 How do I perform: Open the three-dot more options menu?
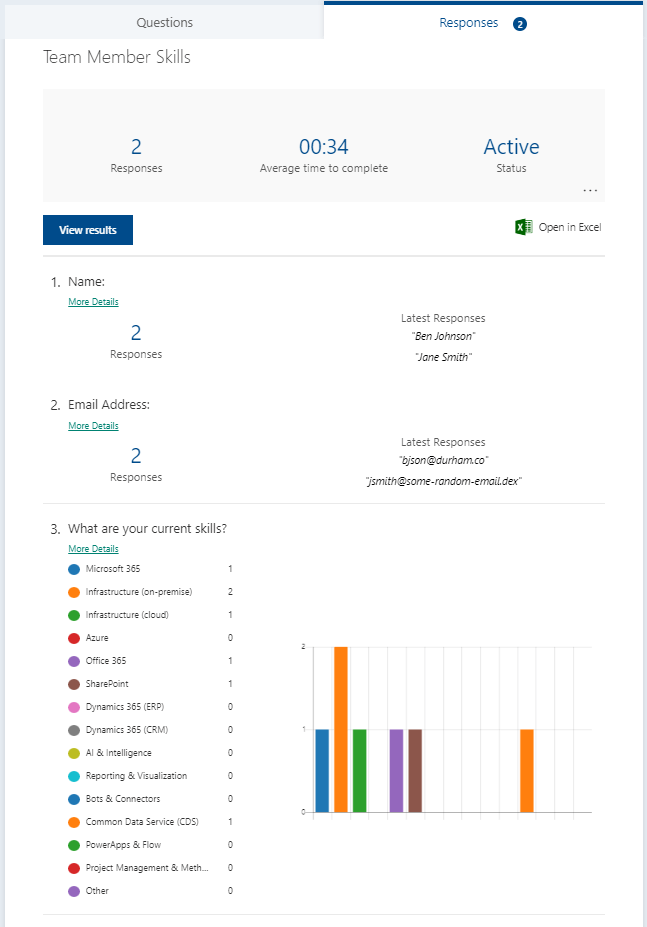590,189
